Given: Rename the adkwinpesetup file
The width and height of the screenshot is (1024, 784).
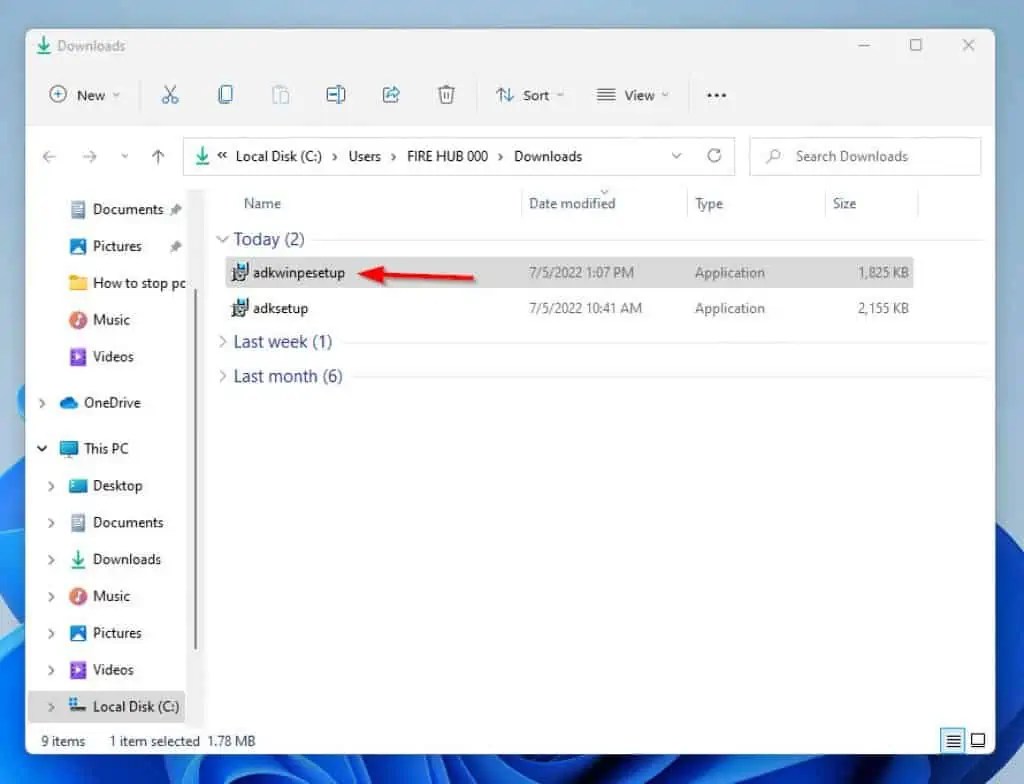Looking at the screenshot, I should click(336, 95).
